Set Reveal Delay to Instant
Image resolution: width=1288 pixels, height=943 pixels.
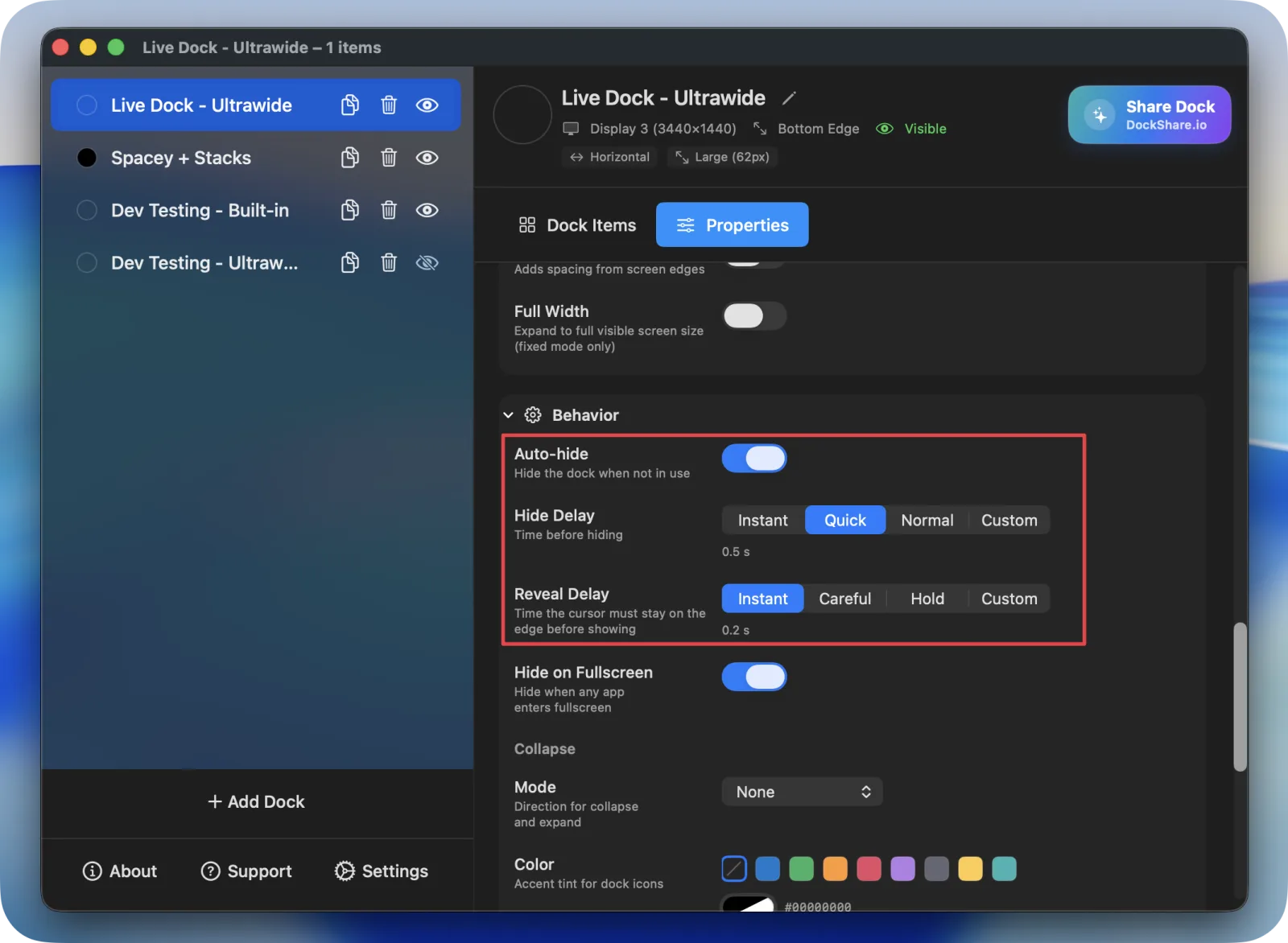coord(763,599)
